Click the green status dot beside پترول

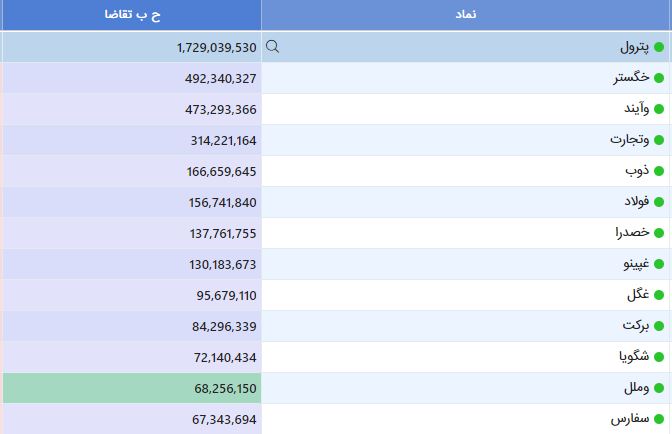tap(659, 47)
